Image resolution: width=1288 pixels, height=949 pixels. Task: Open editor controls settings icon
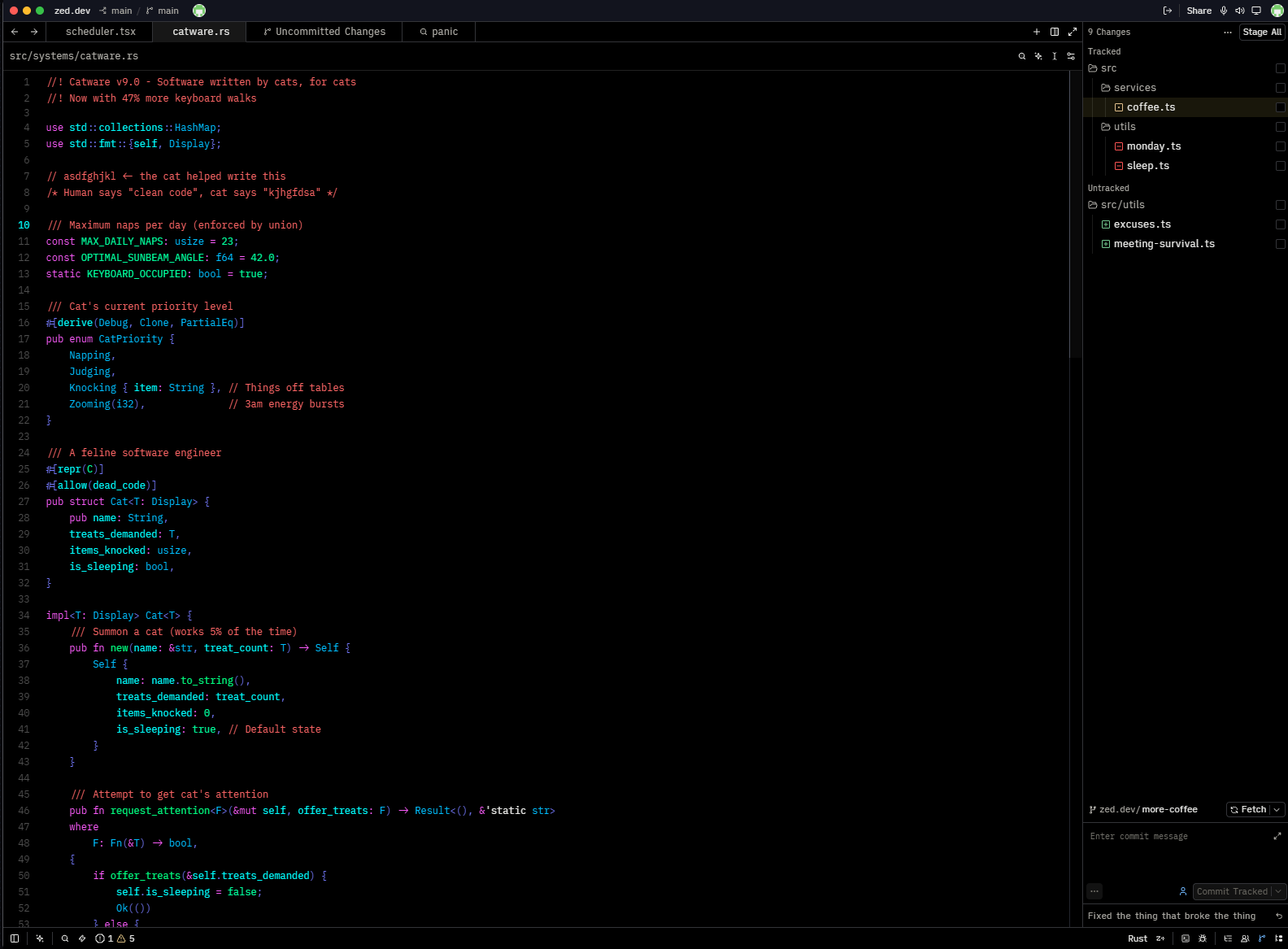click(1071, 56)
